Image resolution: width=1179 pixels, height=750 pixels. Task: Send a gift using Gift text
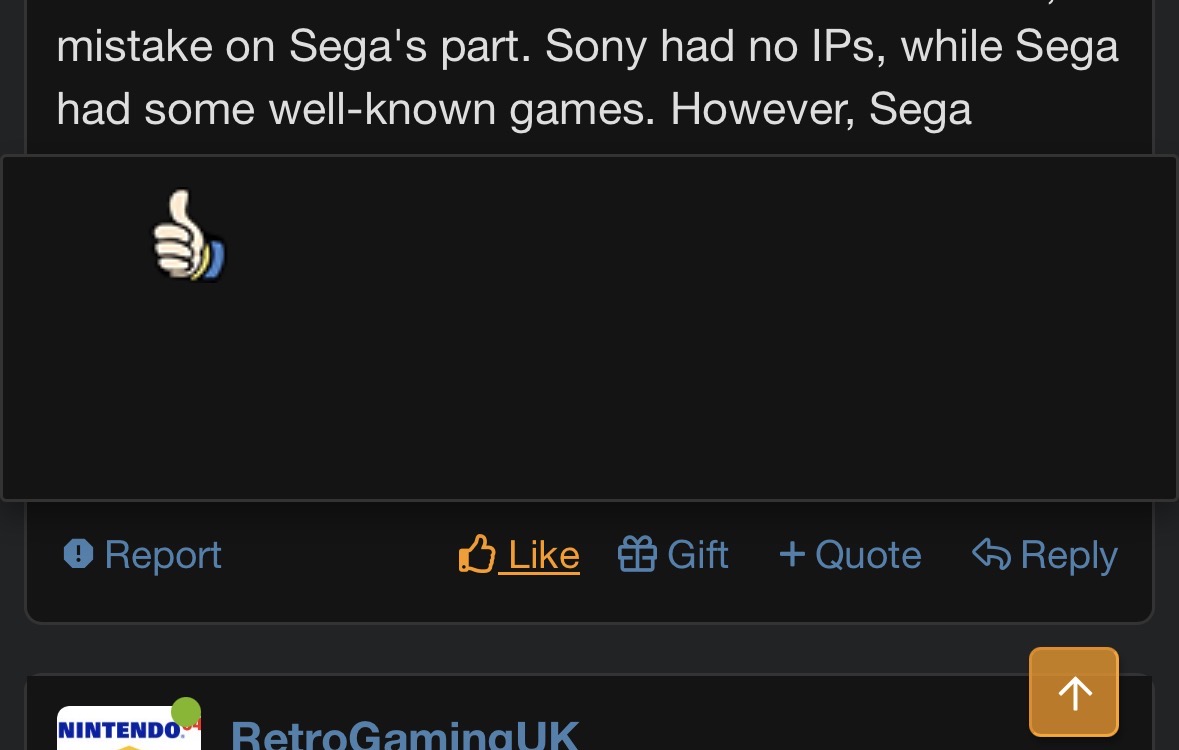(x=698, y=555)
